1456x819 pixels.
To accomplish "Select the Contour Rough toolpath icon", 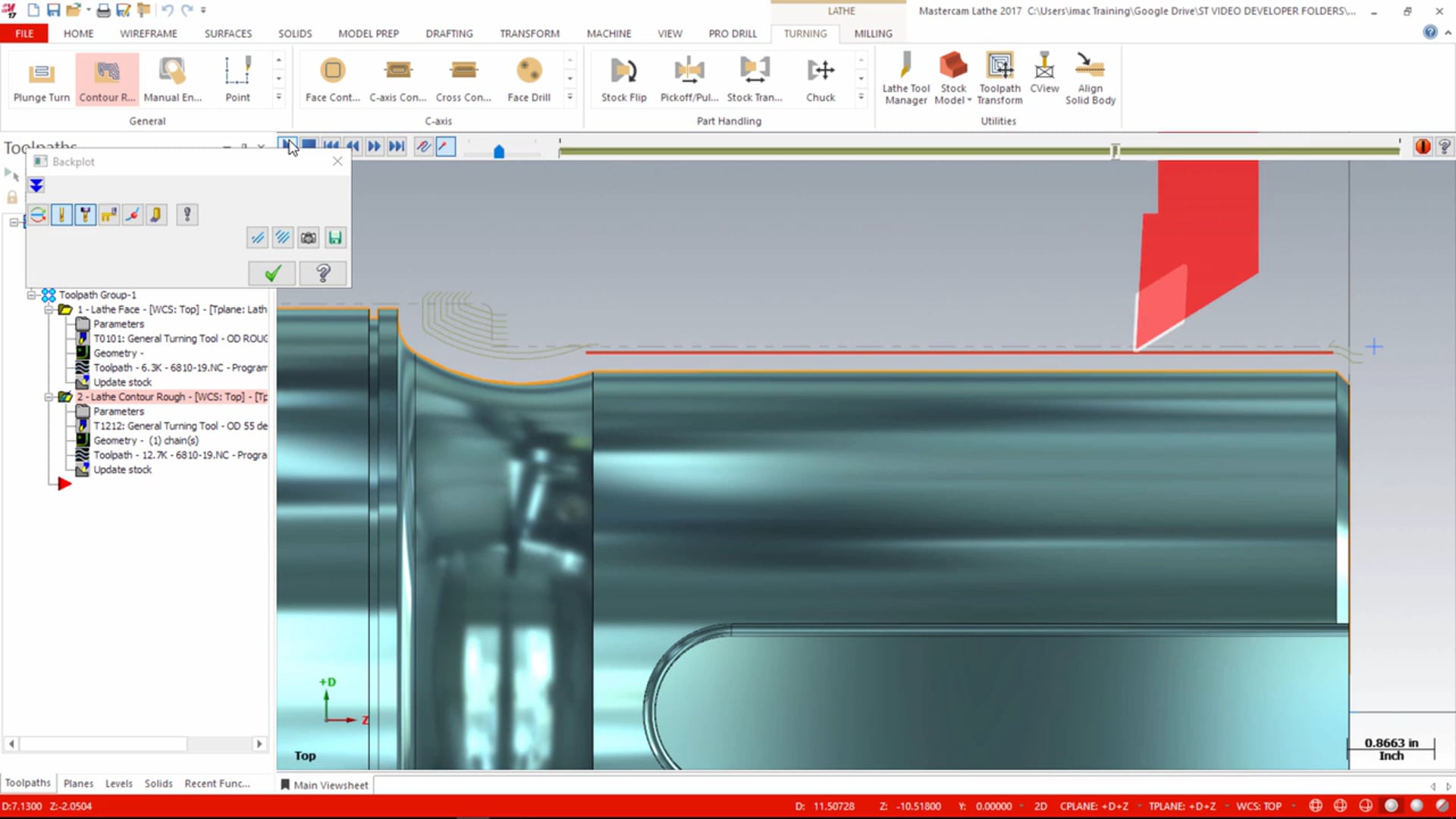I will pyautogui.click(x=108, y=79).
